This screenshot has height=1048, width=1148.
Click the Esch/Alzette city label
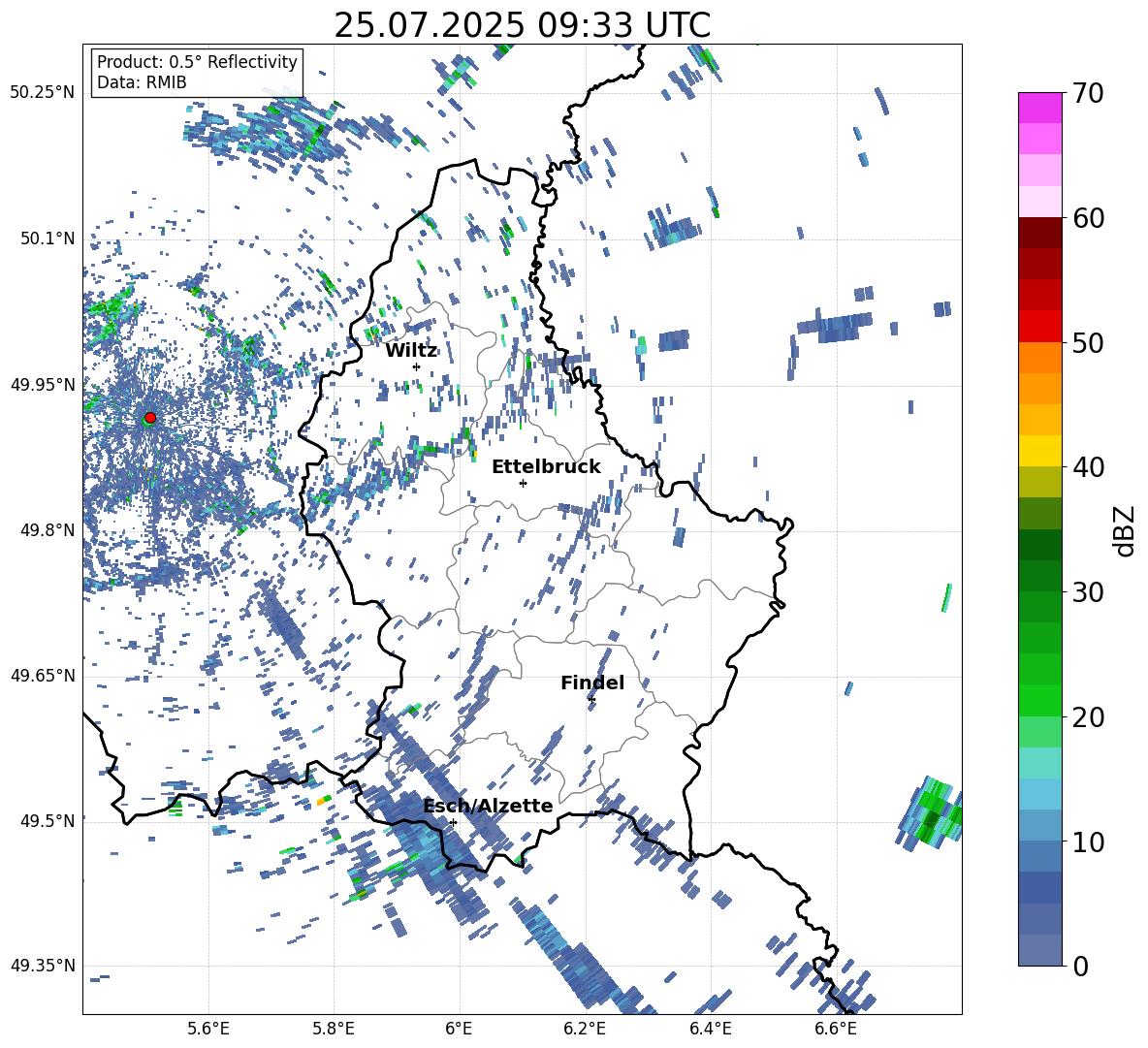pyautogui.click(x=488, y=806)
